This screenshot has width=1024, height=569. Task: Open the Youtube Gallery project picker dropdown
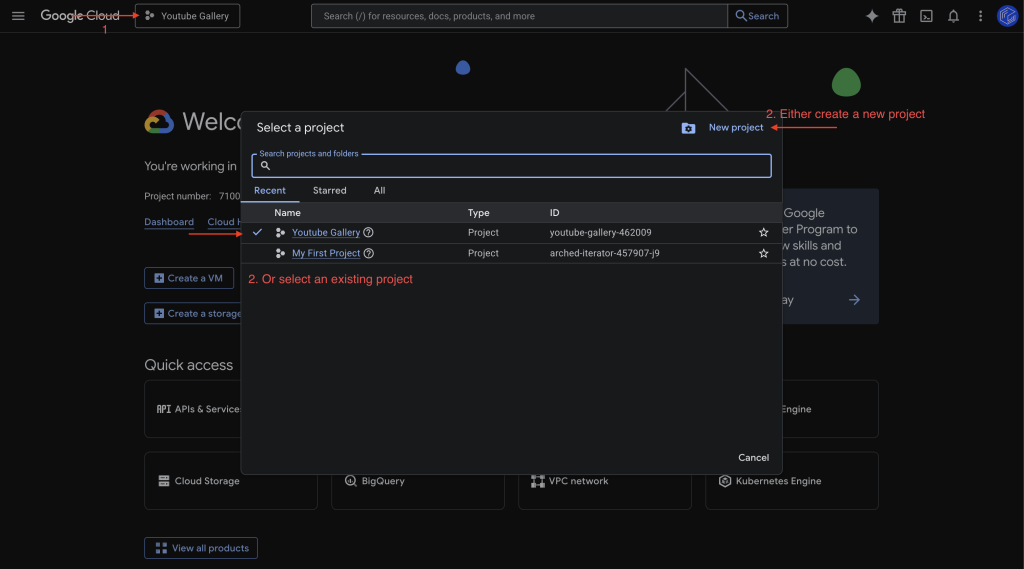coord(187,16)
